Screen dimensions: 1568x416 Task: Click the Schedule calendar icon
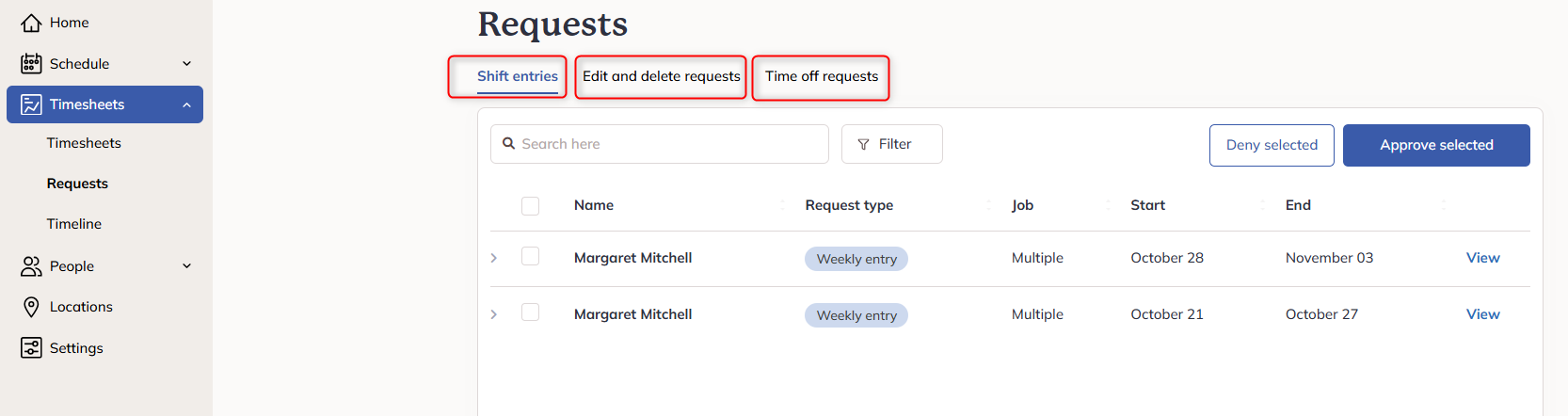pyautogui.click(x=31, y=63)
